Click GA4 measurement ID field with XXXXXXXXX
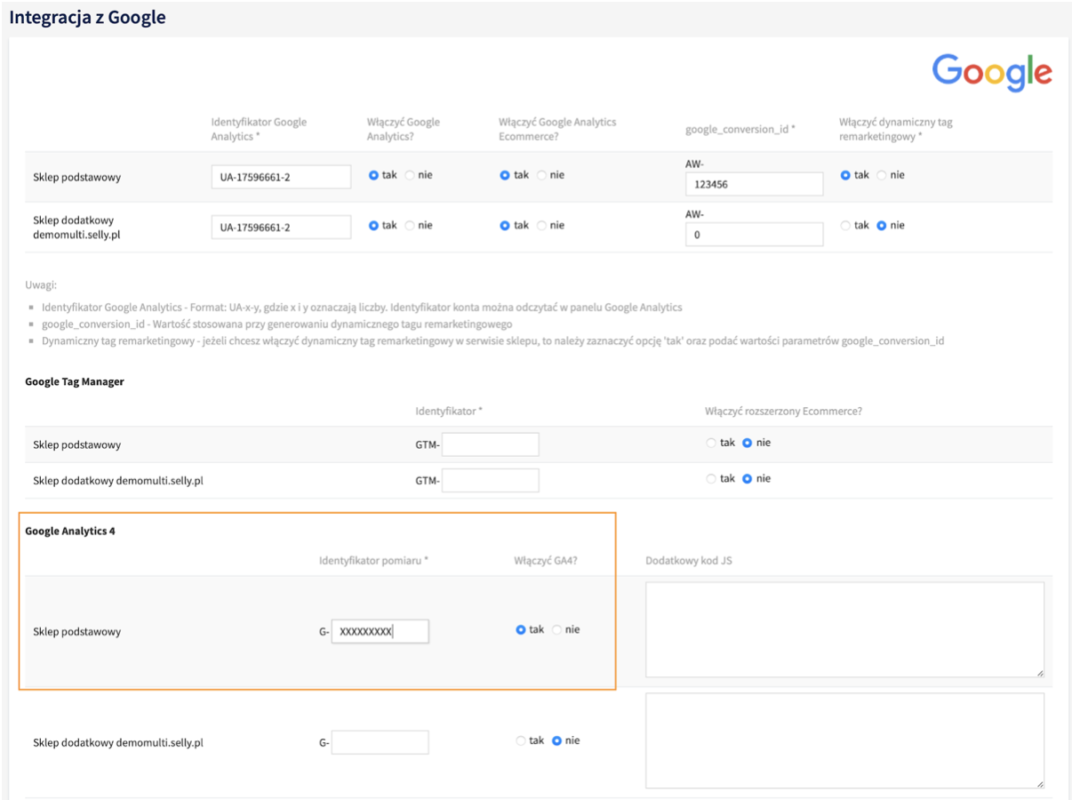The image size is (1072, 800). coord(380,631)
